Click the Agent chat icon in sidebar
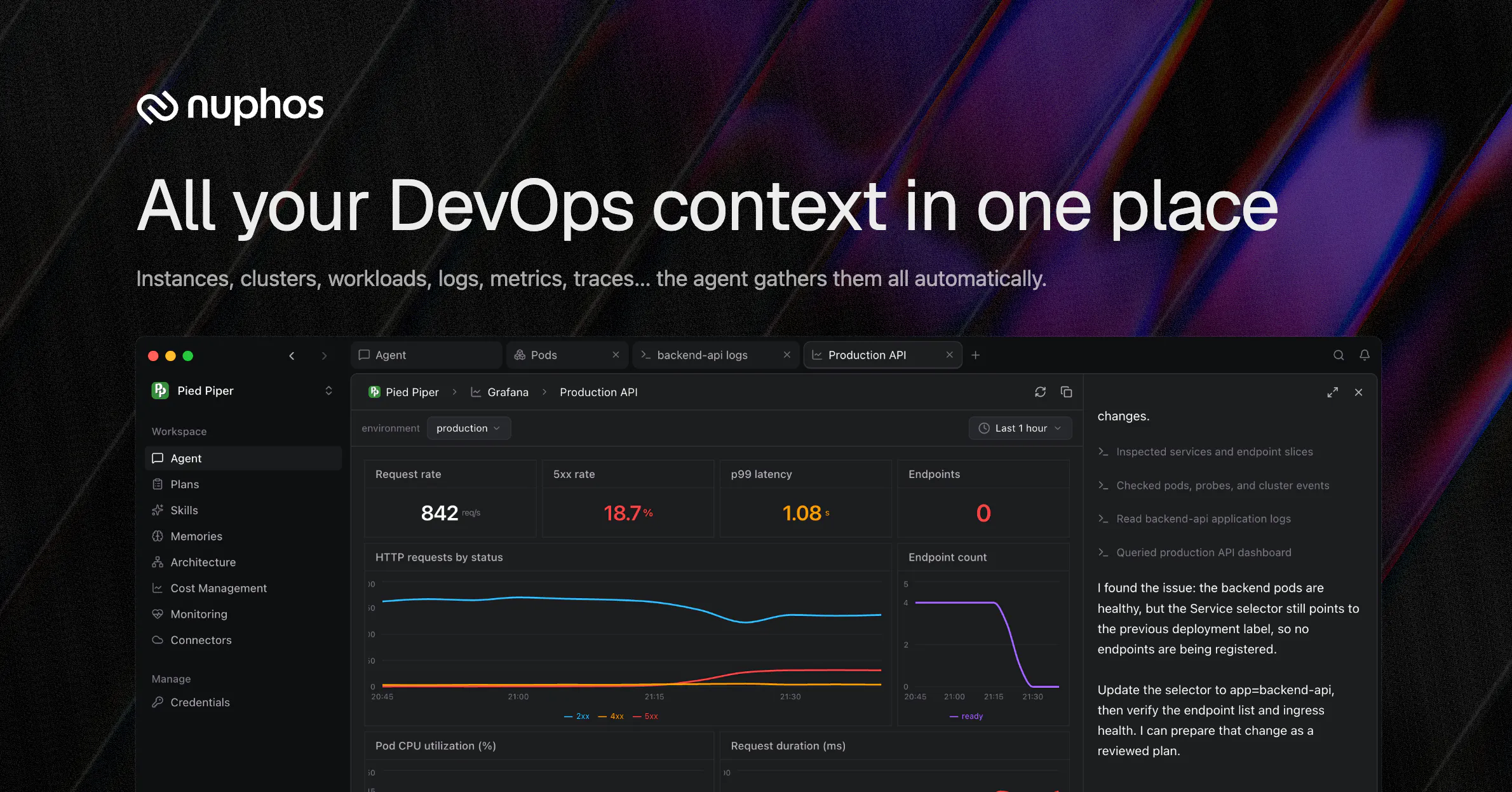This screenshot has height=792, width=1512. 158,458
